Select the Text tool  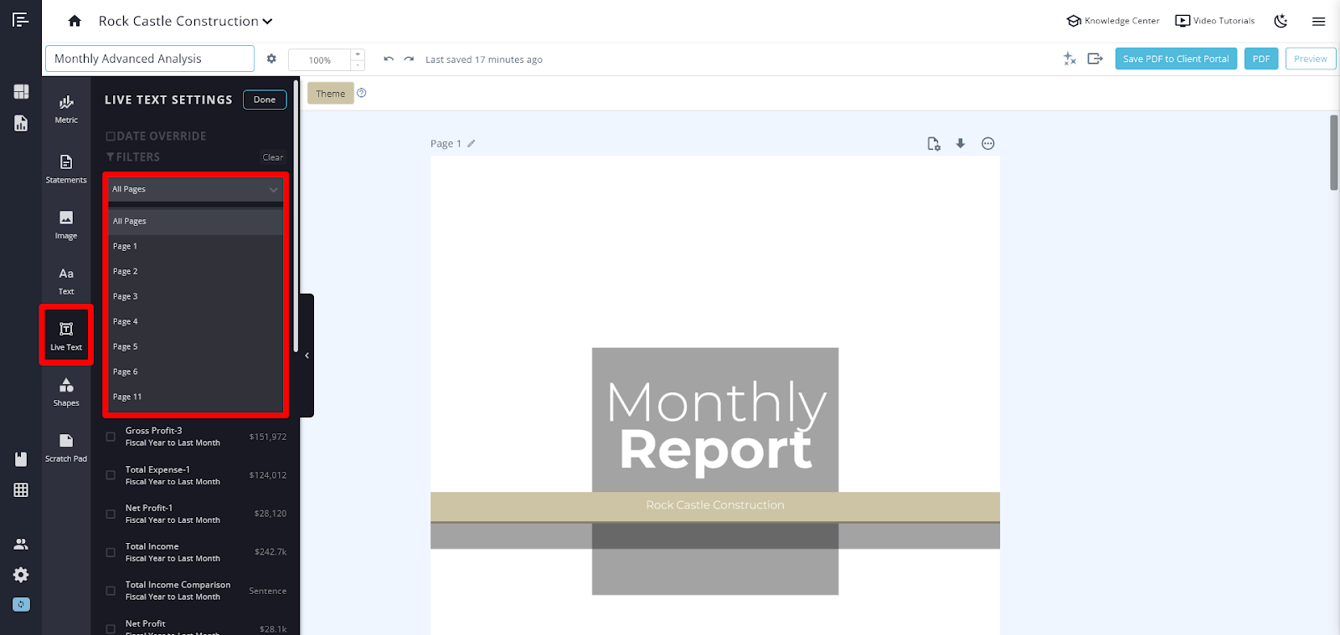66,280
